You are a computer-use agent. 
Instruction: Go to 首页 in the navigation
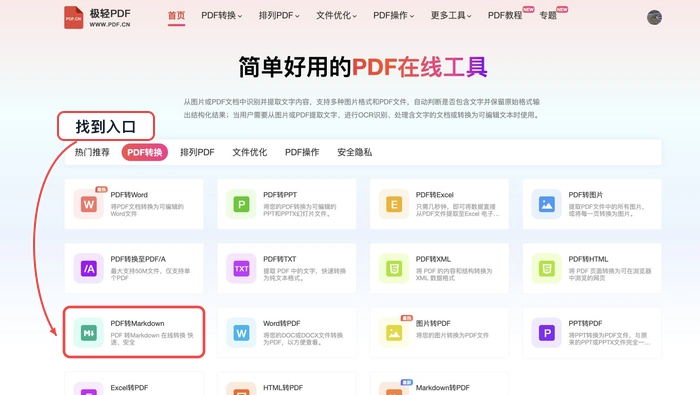pos(176,16)
